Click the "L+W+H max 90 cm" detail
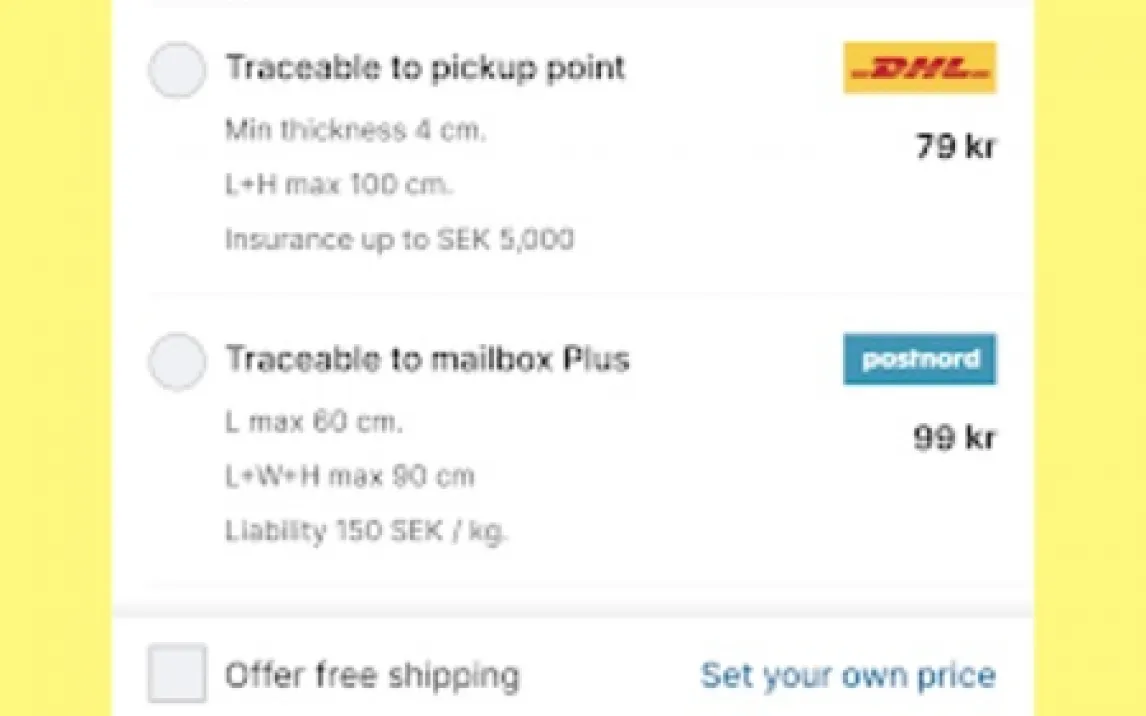Viewport: 1146px width, 716px height. pos(349,476)
